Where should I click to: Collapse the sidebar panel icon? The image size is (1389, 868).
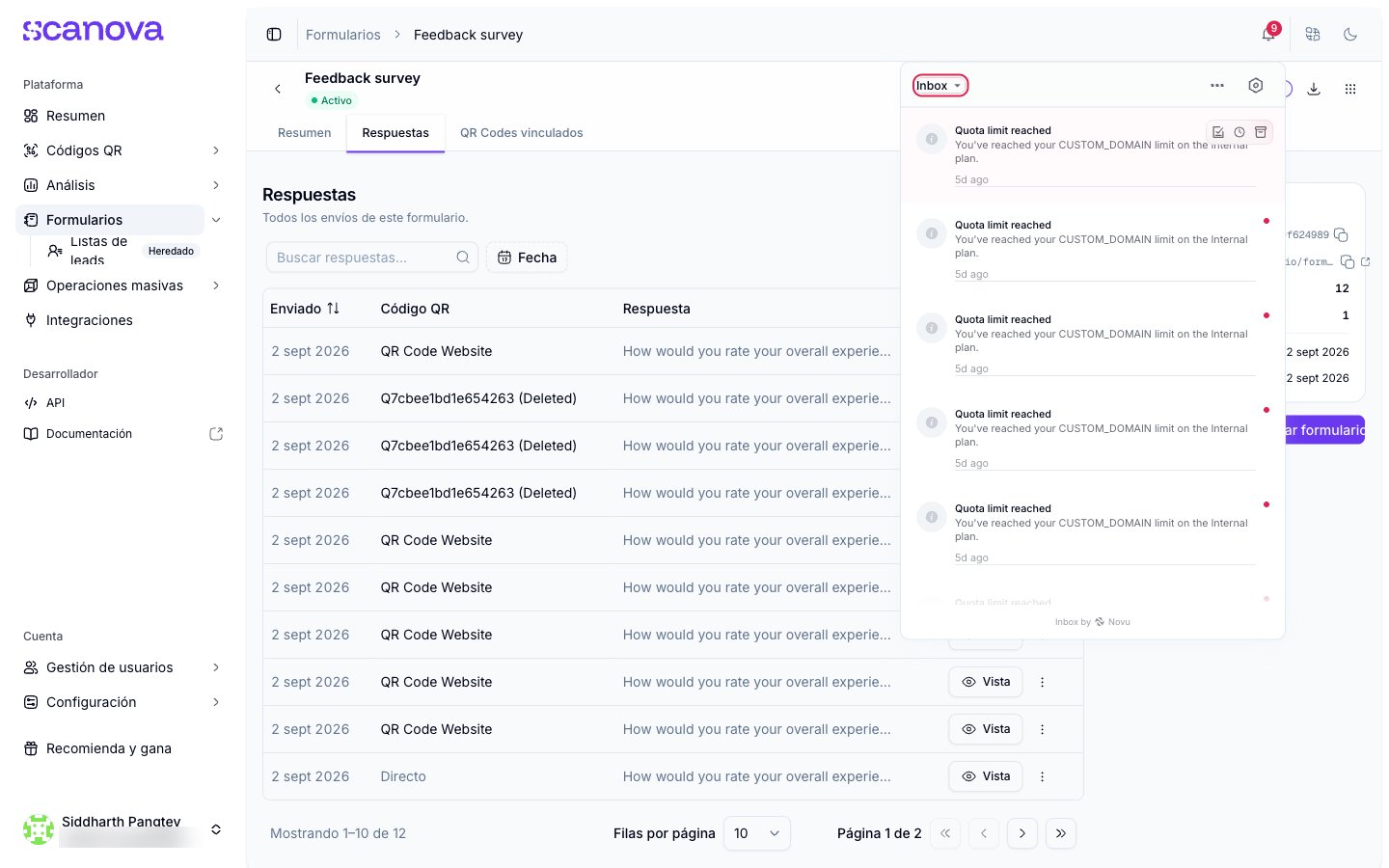click(x=274, y=35)
